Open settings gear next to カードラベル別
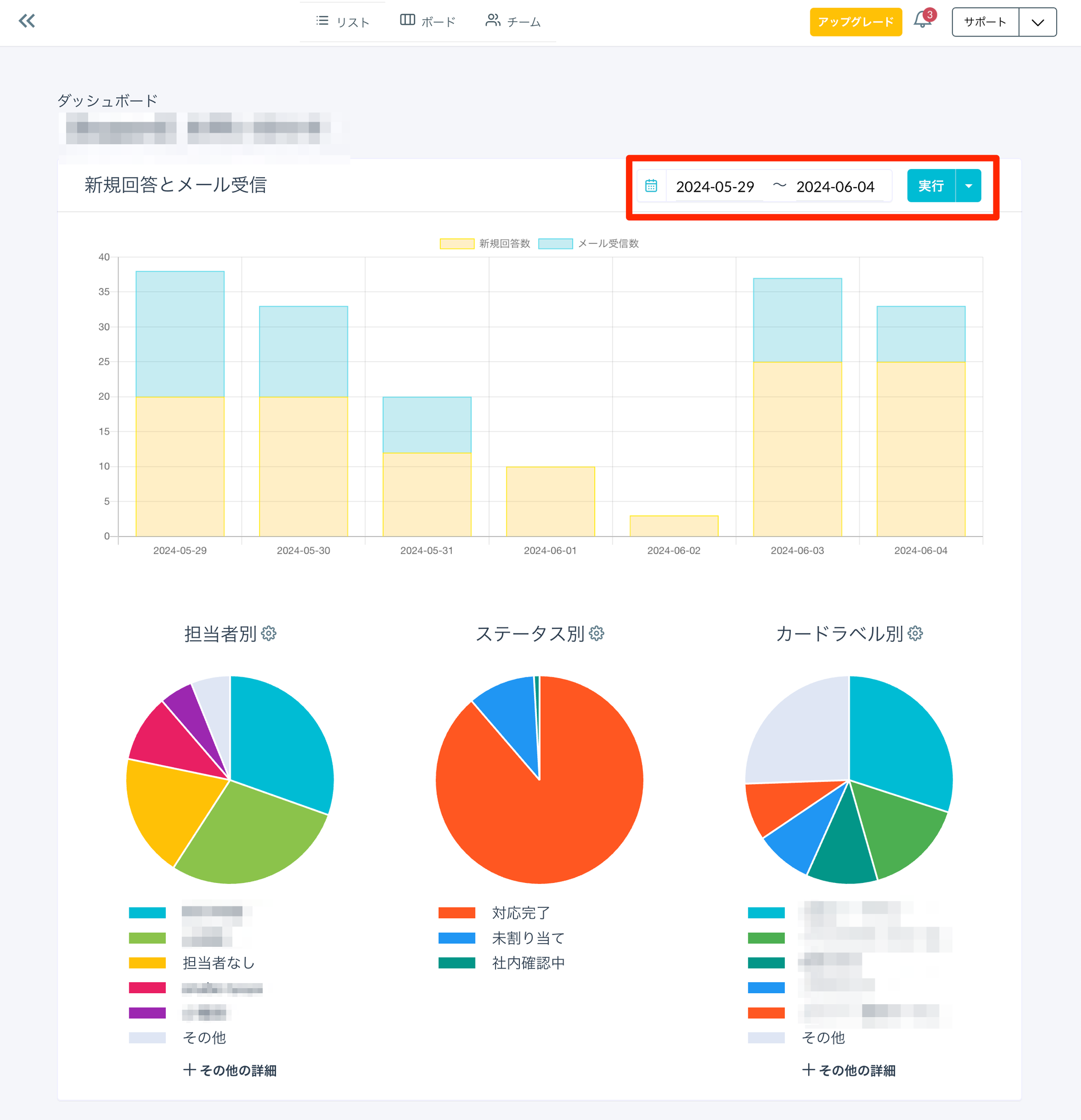Viewport: 1081px width, 1120px height. 915,633
